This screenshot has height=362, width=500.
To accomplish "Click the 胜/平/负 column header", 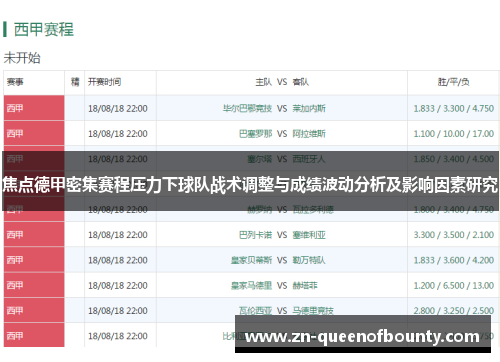I will [453, 82].
